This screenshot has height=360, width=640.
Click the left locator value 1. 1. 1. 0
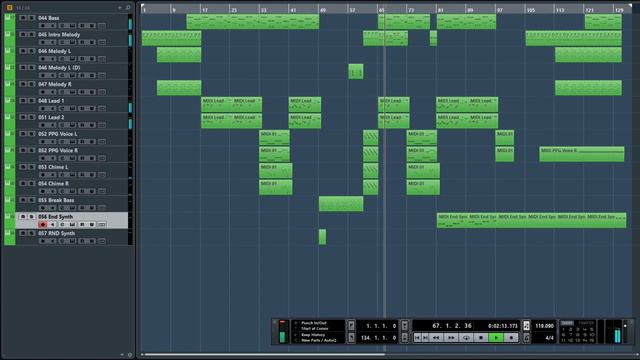380,326
